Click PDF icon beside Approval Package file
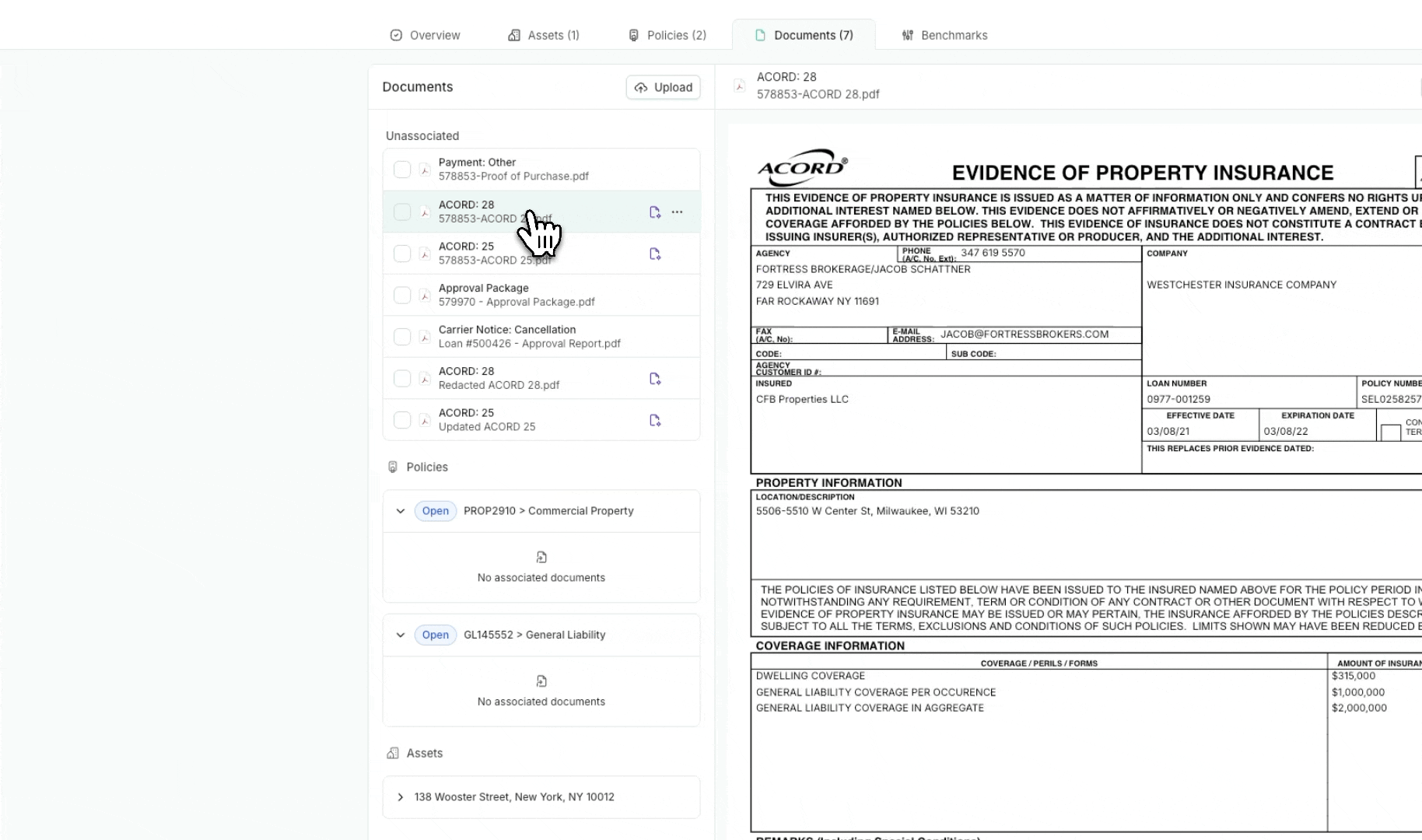This screenshot has height=840, width=1422. [x=425, y=296]
